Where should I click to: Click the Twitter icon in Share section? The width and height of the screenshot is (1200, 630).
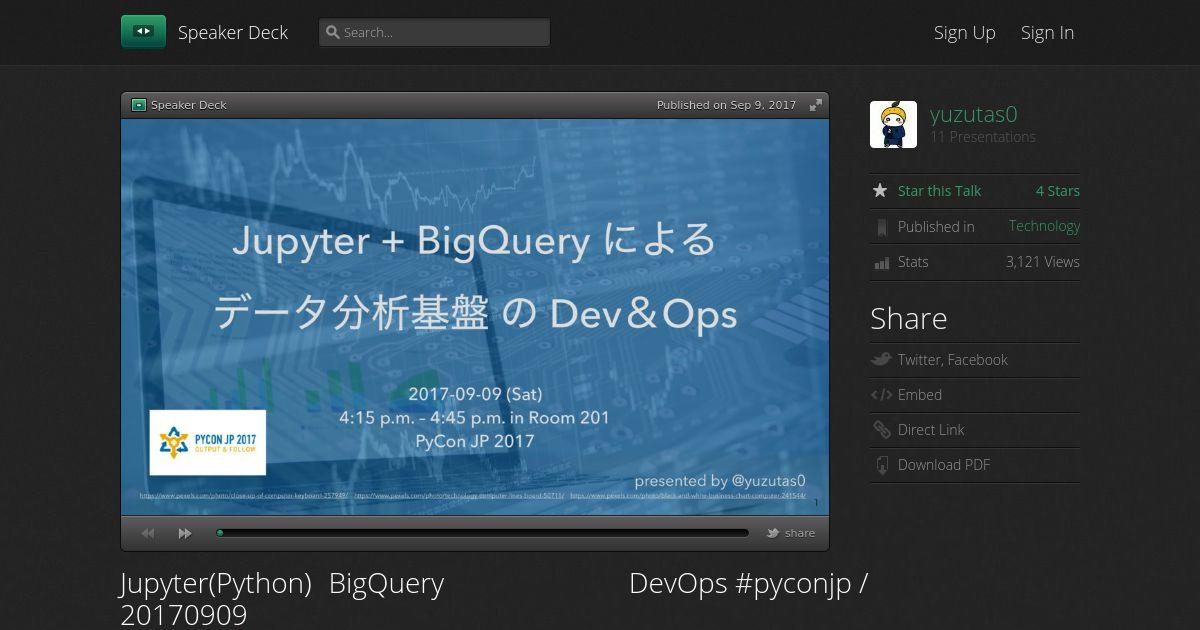point(881,359)
